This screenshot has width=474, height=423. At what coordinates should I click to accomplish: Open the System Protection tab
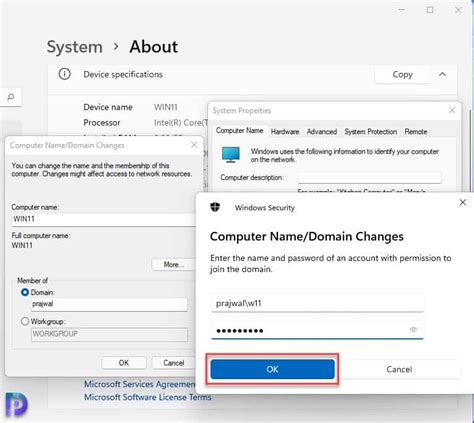371,132
